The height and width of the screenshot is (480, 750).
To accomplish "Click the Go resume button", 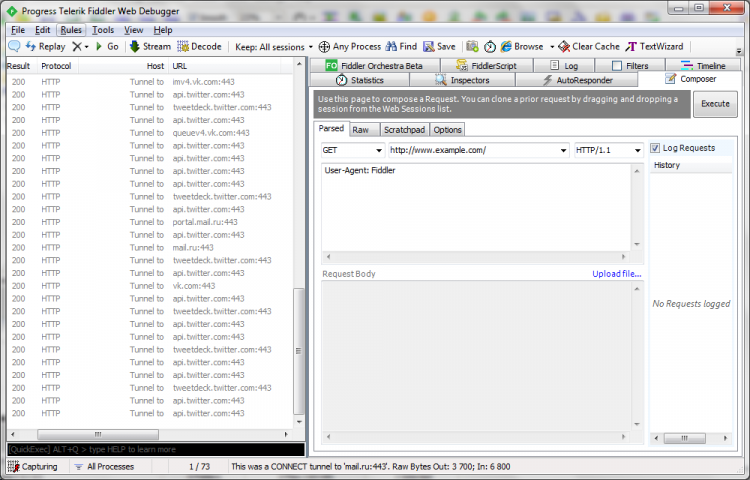I will (107, 46).
